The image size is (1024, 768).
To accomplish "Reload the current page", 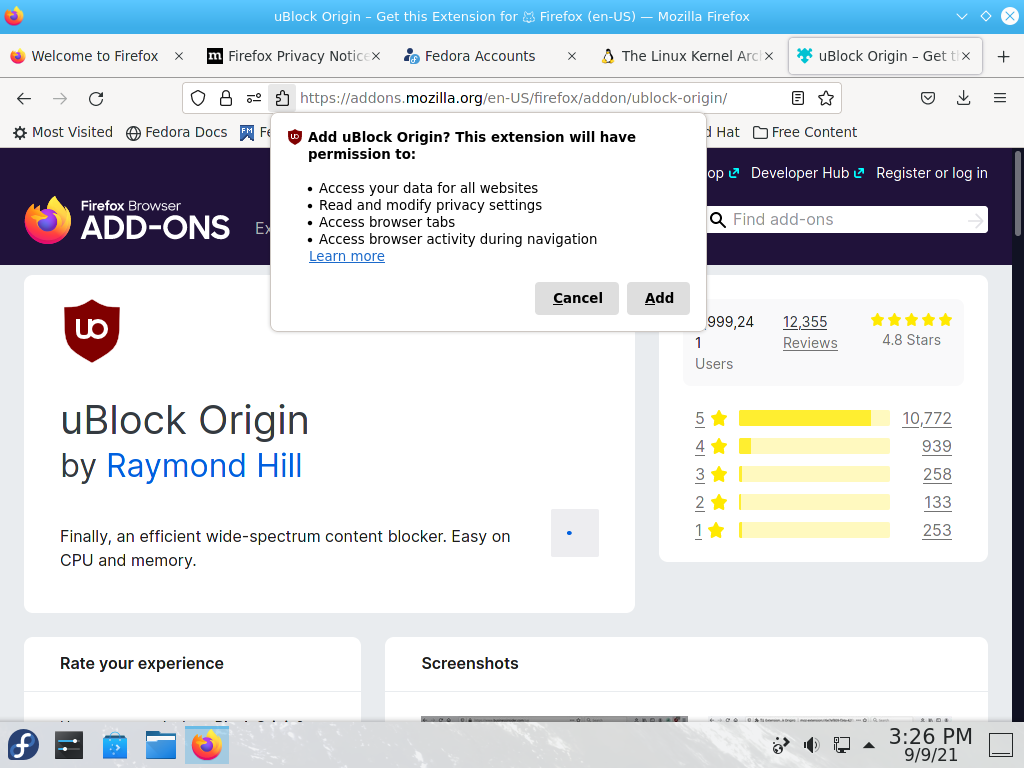I will (96, 99).
